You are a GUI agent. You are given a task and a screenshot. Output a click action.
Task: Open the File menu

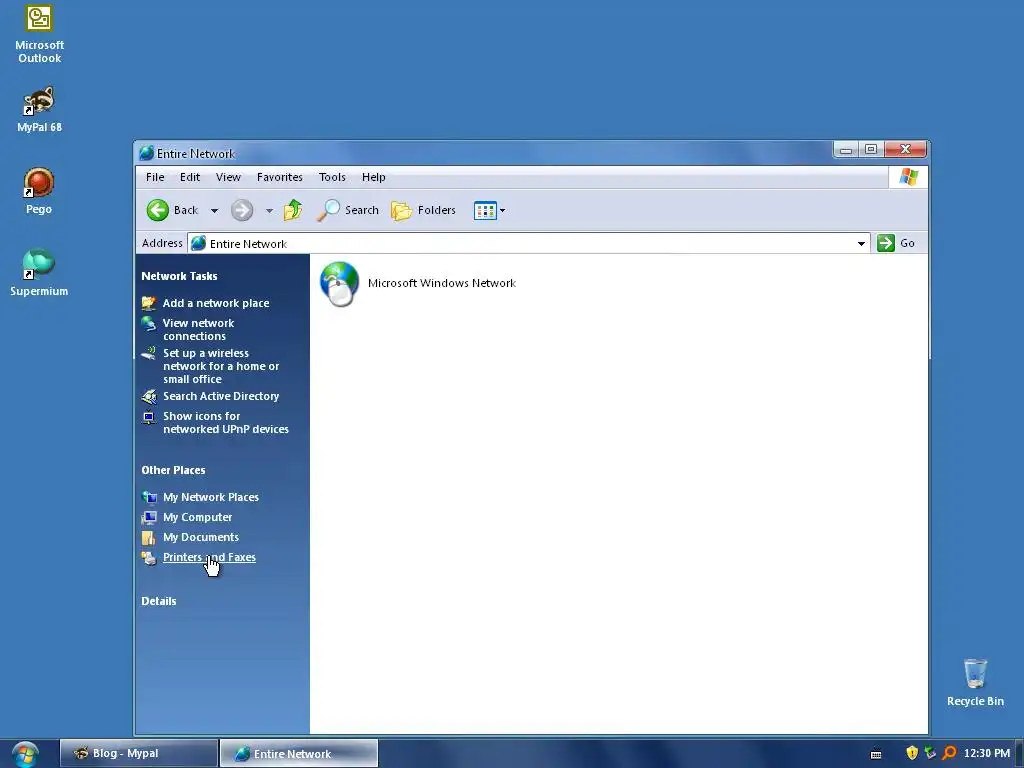(155, 177)
